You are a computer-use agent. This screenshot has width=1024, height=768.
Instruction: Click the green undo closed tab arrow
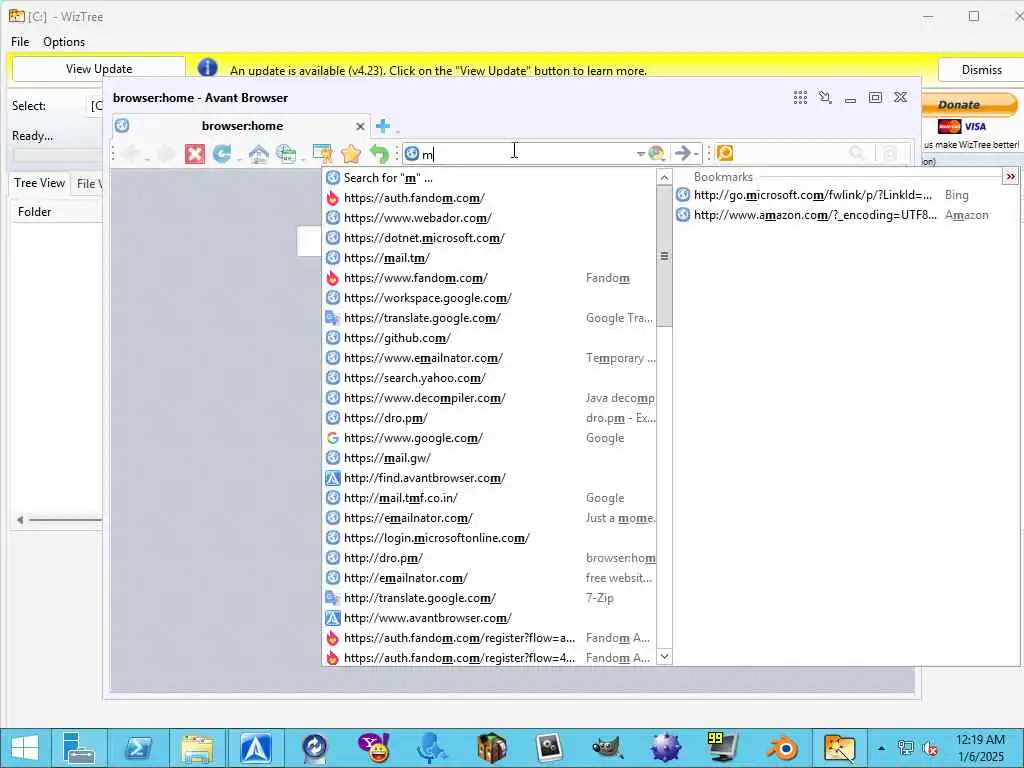379,154
